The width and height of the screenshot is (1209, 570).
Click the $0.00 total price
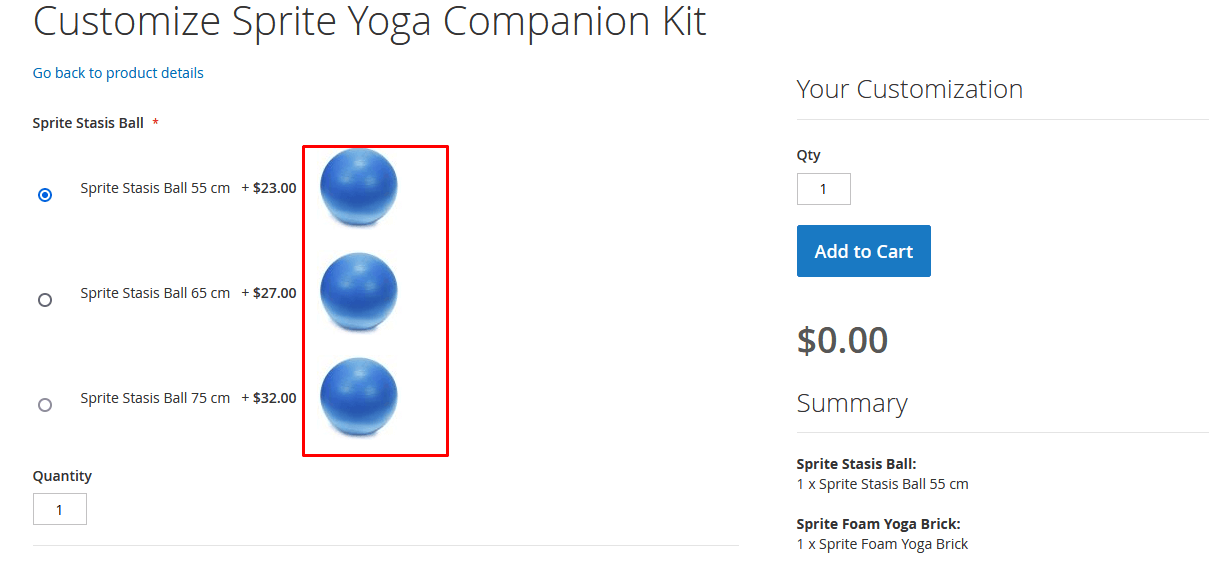coord(842,341)
